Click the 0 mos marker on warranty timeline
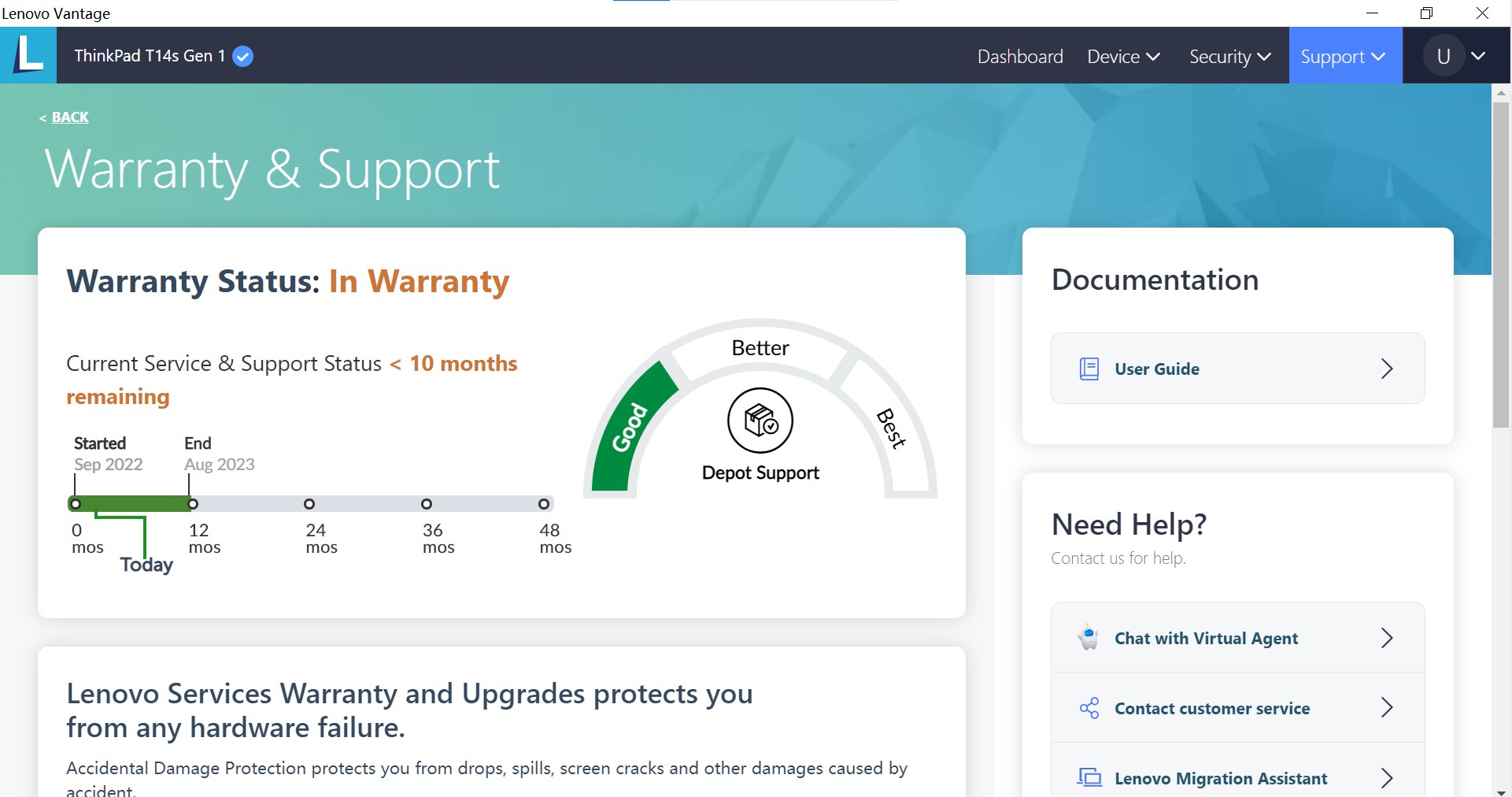The width and height of the screenshot is (1512, 797). pyautogui.click(x=76, y=504)
